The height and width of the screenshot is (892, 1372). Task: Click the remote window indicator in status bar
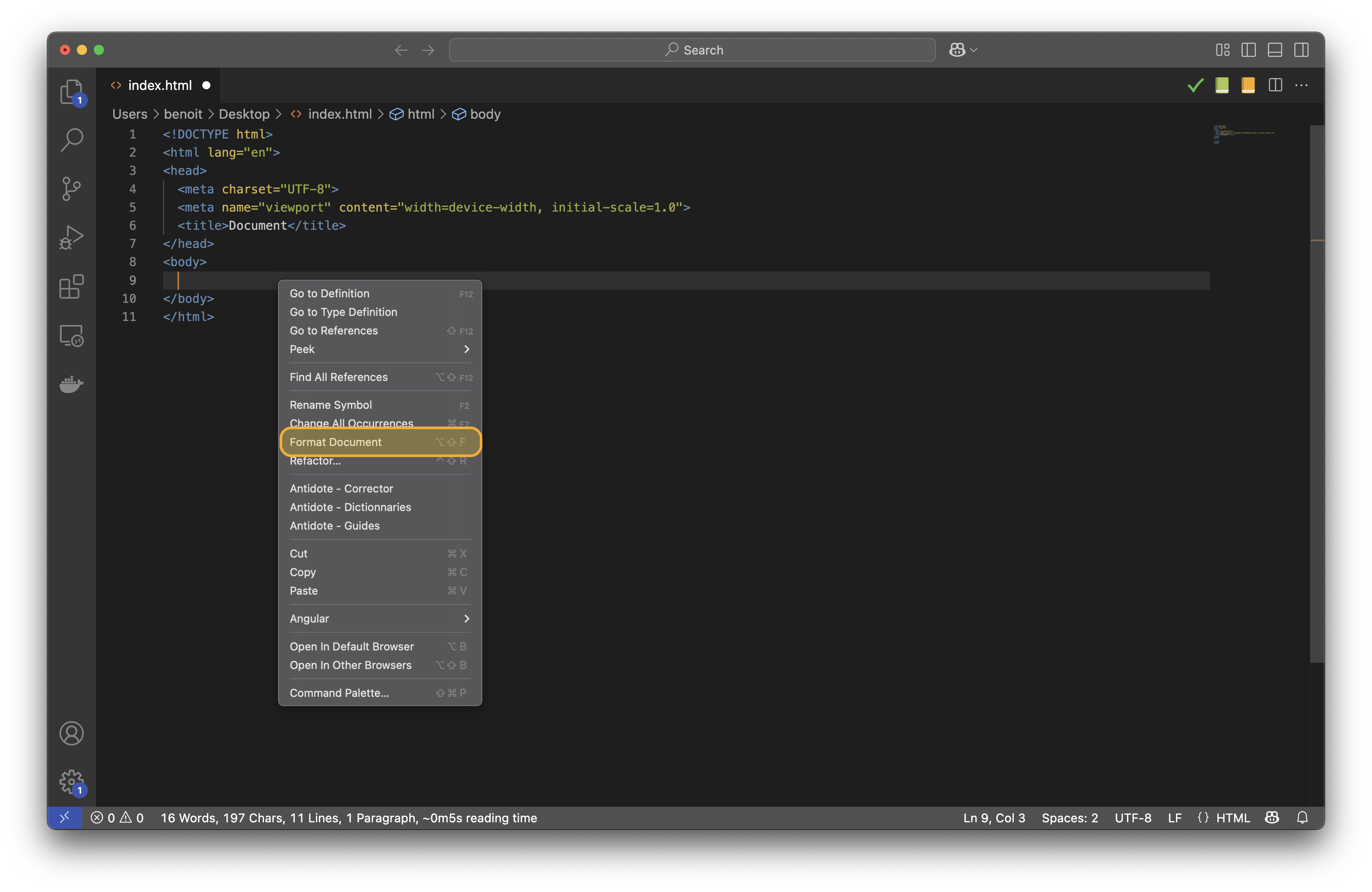[65, 818]
